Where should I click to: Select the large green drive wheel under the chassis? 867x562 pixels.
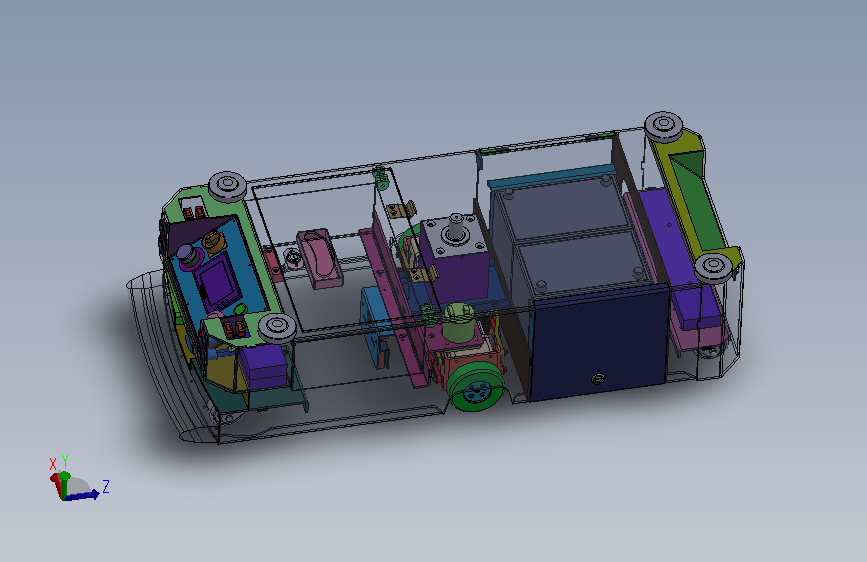475,386
